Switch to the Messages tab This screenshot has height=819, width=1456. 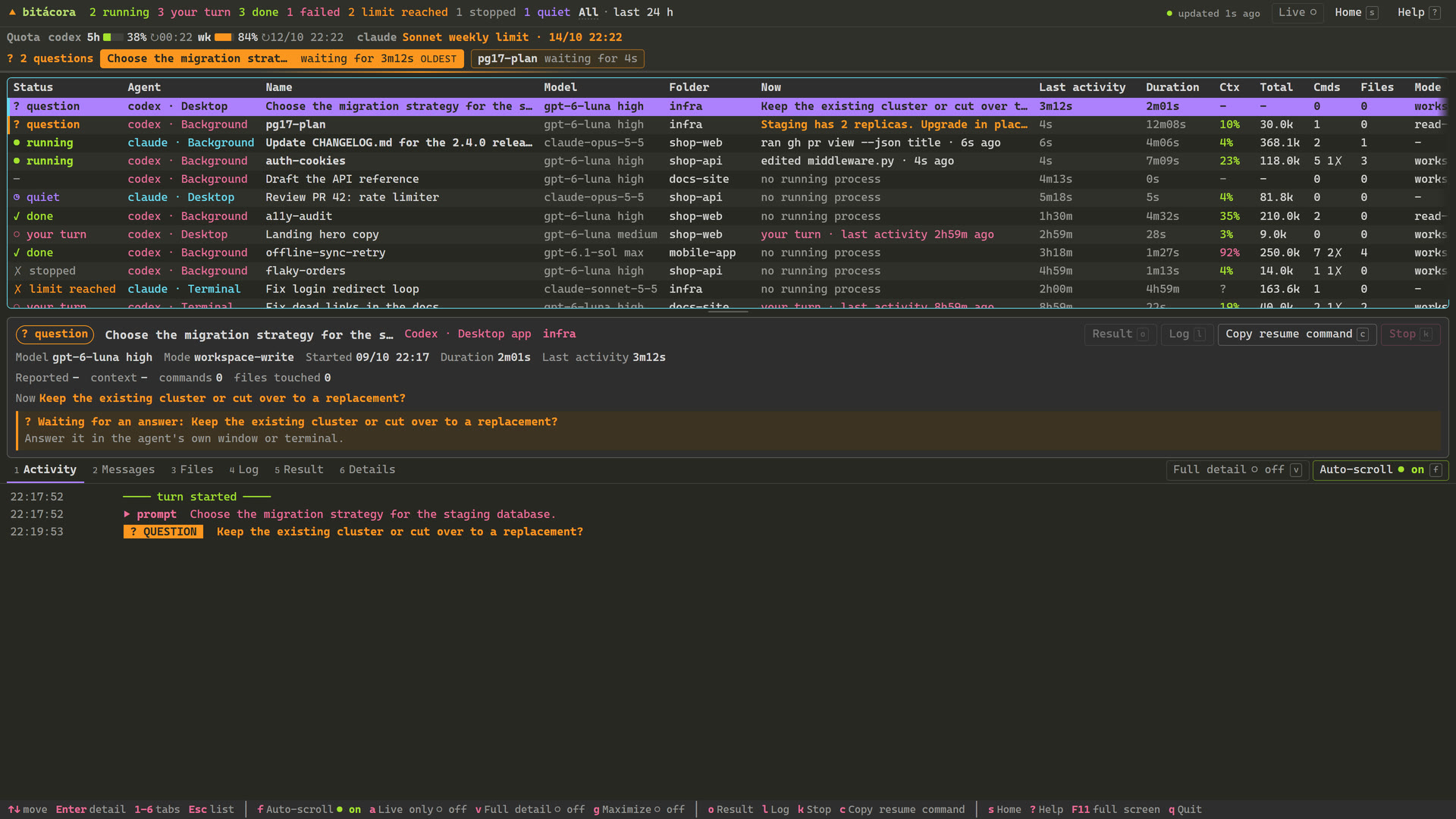click(124, 469)
